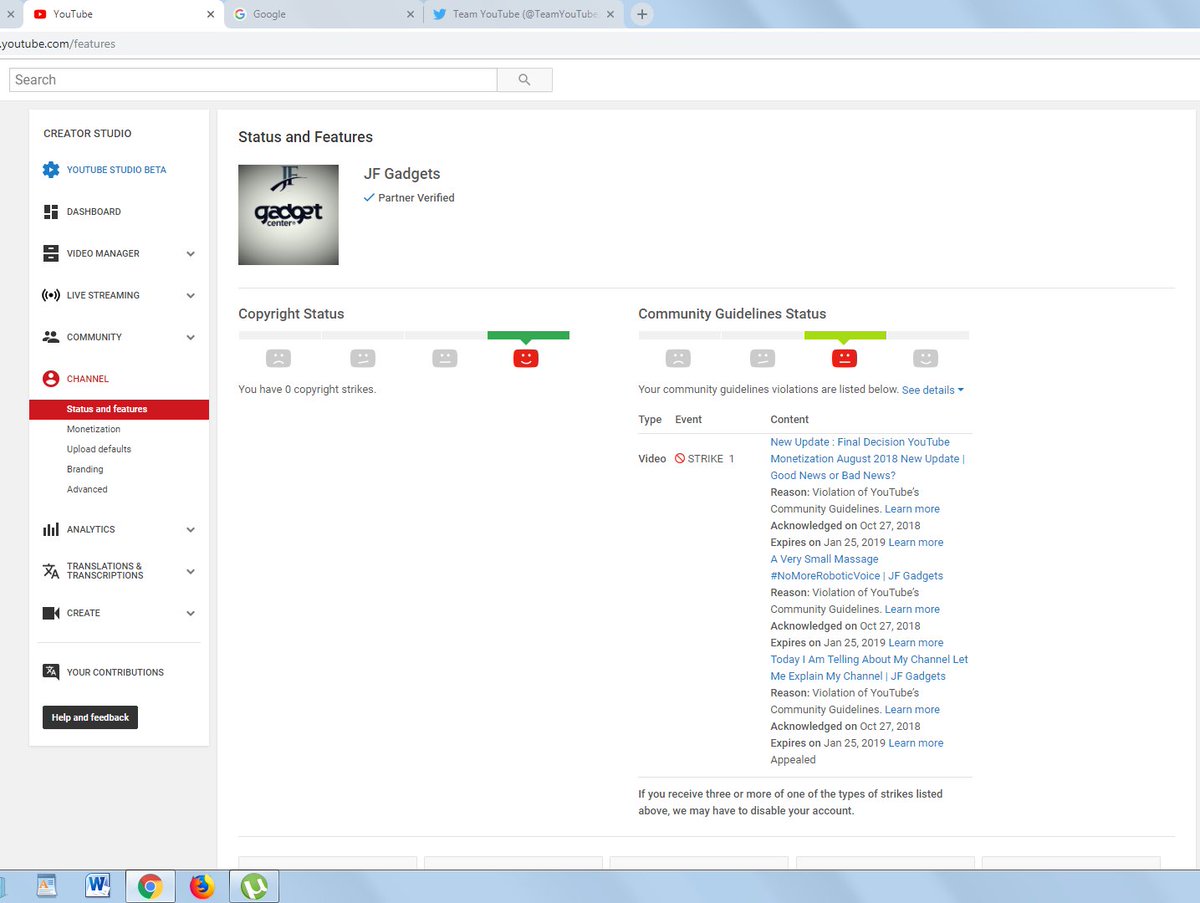Open the Branding menu item

click(85, 469)
